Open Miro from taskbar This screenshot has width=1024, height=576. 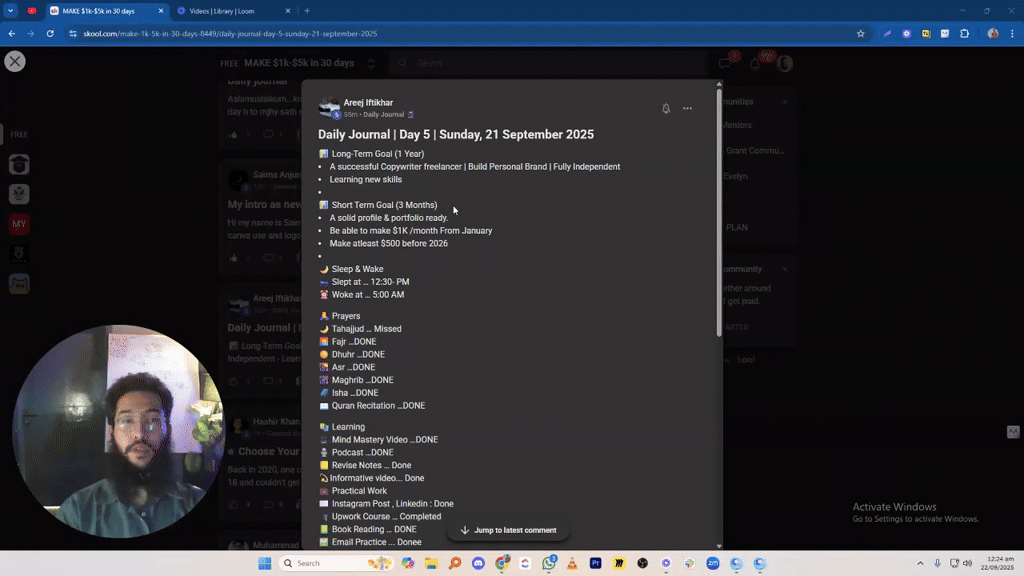[x=619, y=563]
